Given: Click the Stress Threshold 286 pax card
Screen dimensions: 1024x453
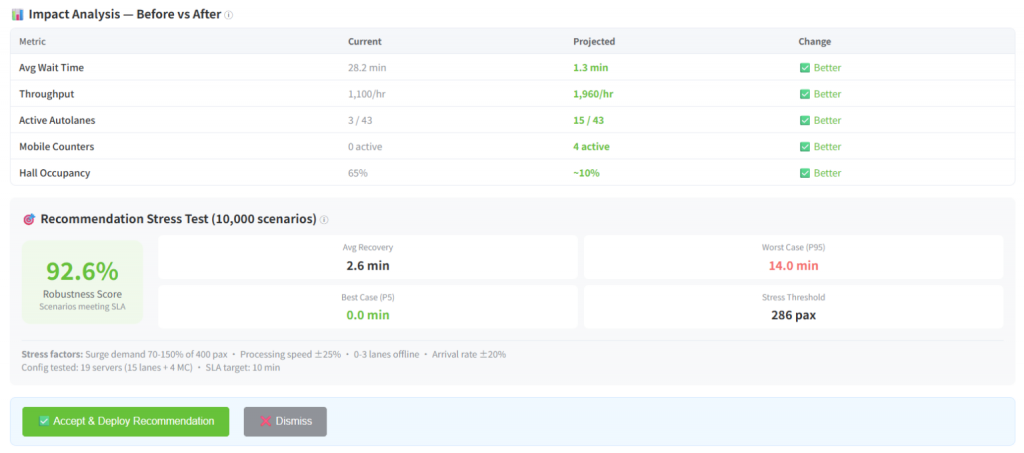Looking at the screenshot, I should point(793,307).
